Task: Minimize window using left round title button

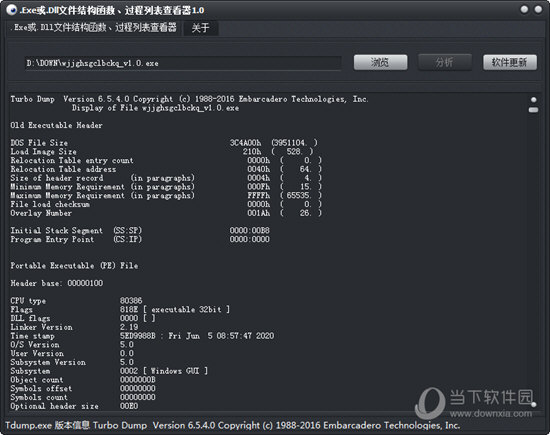Action: (524, 9)
